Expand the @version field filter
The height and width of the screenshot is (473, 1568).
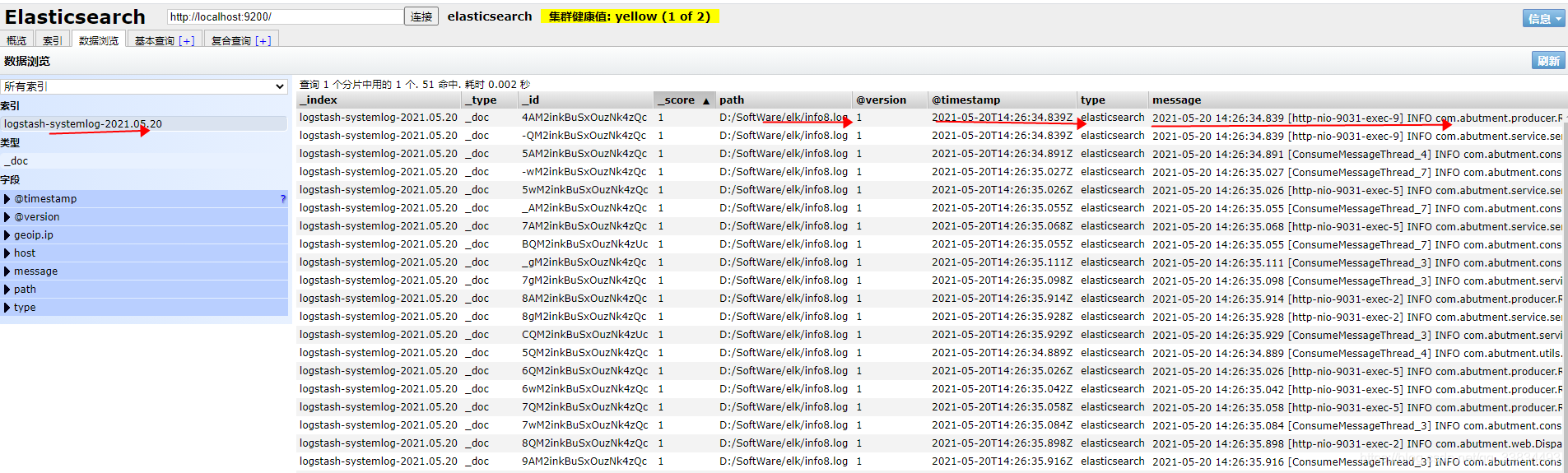(x=144, y=217)
